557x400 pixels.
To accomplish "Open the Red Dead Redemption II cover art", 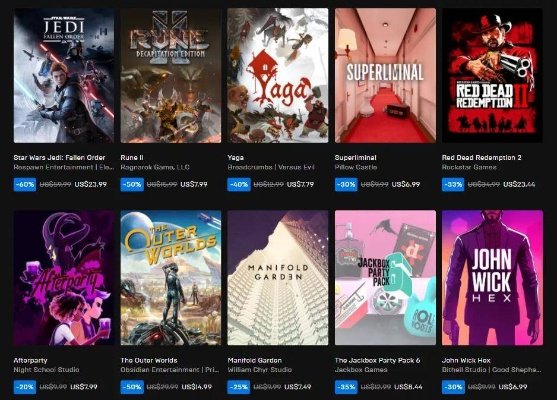I will coord(492,76).
